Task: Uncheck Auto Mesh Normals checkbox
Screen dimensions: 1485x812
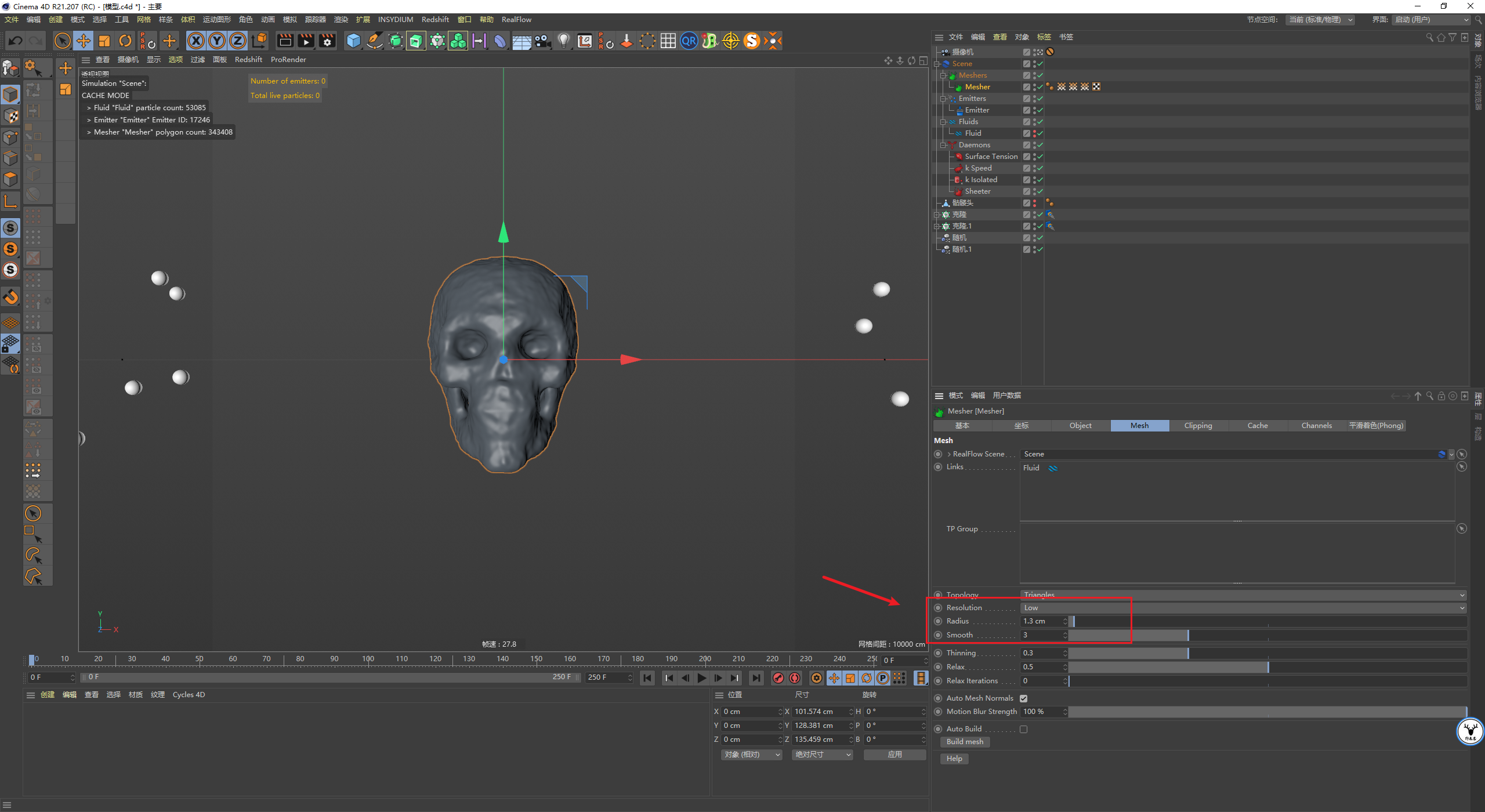Action: coord(1024,698)
